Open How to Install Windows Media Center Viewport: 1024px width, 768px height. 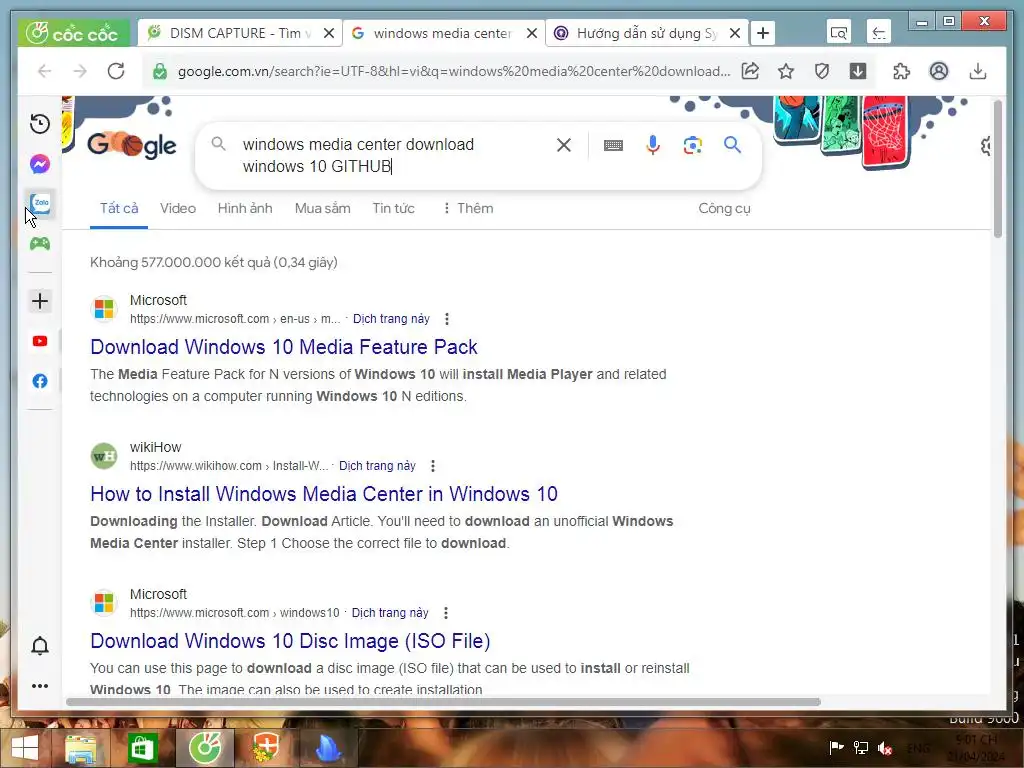324,494
